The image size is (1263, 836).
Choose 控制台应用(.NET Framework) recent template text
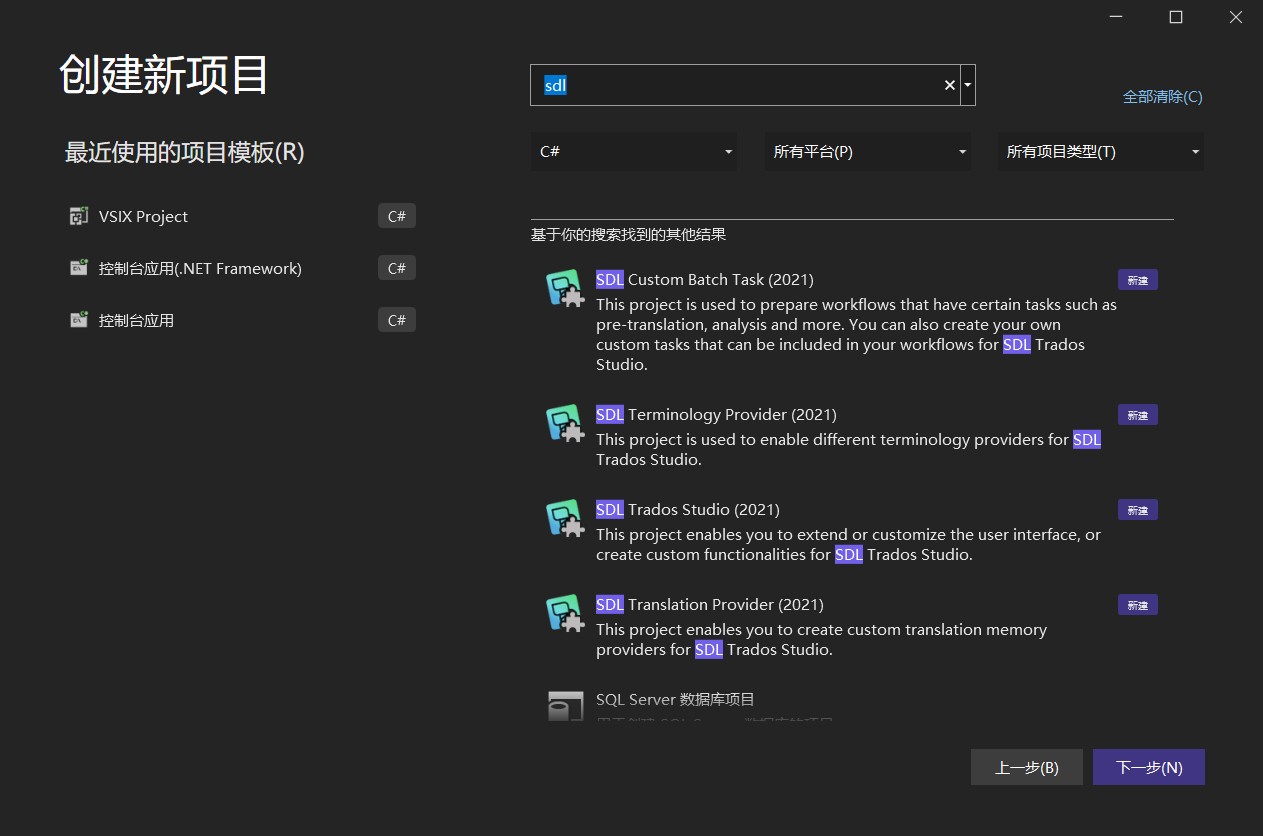tap(200, 269)
